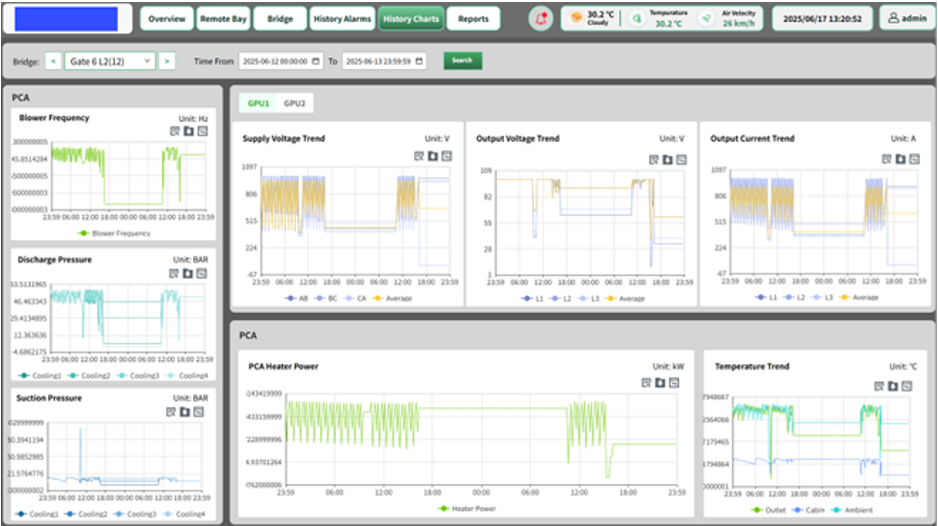
Task: Open data view for Supply Voltage Trend
Action: (419, 156)
